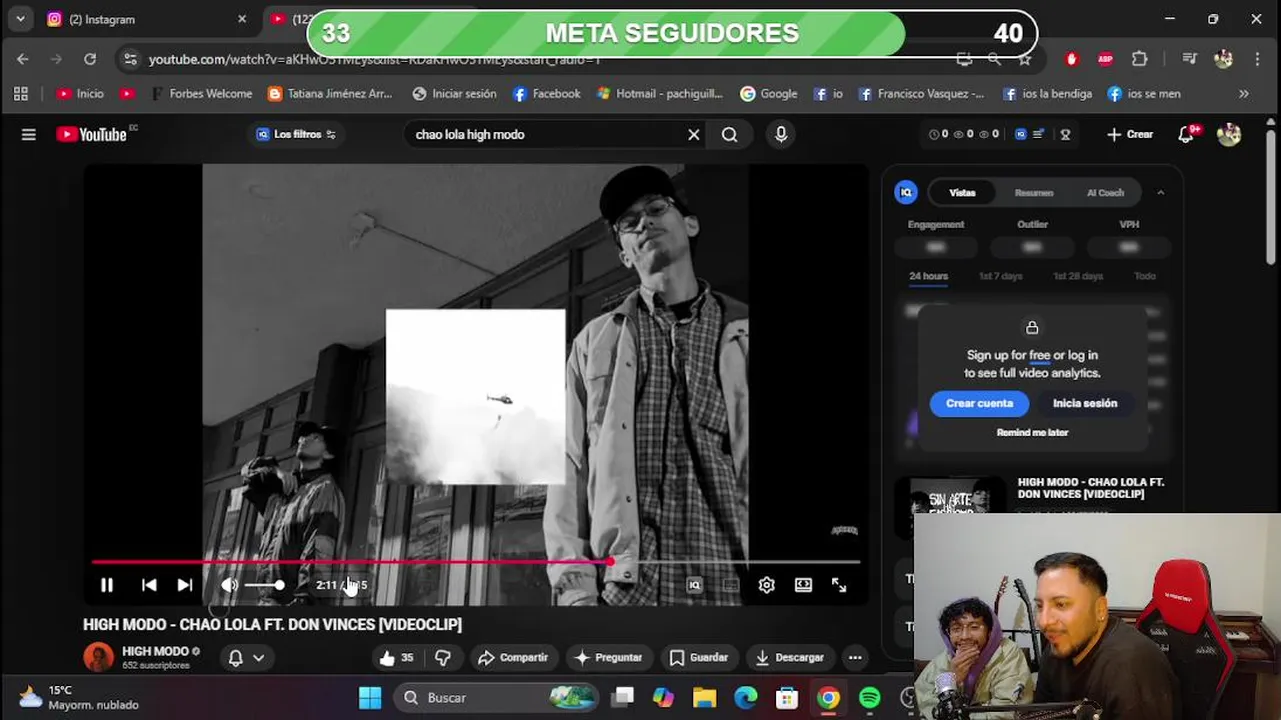Clear the YouTube search box text
This screenshot has height=720, width=1281.
point(693,134)
